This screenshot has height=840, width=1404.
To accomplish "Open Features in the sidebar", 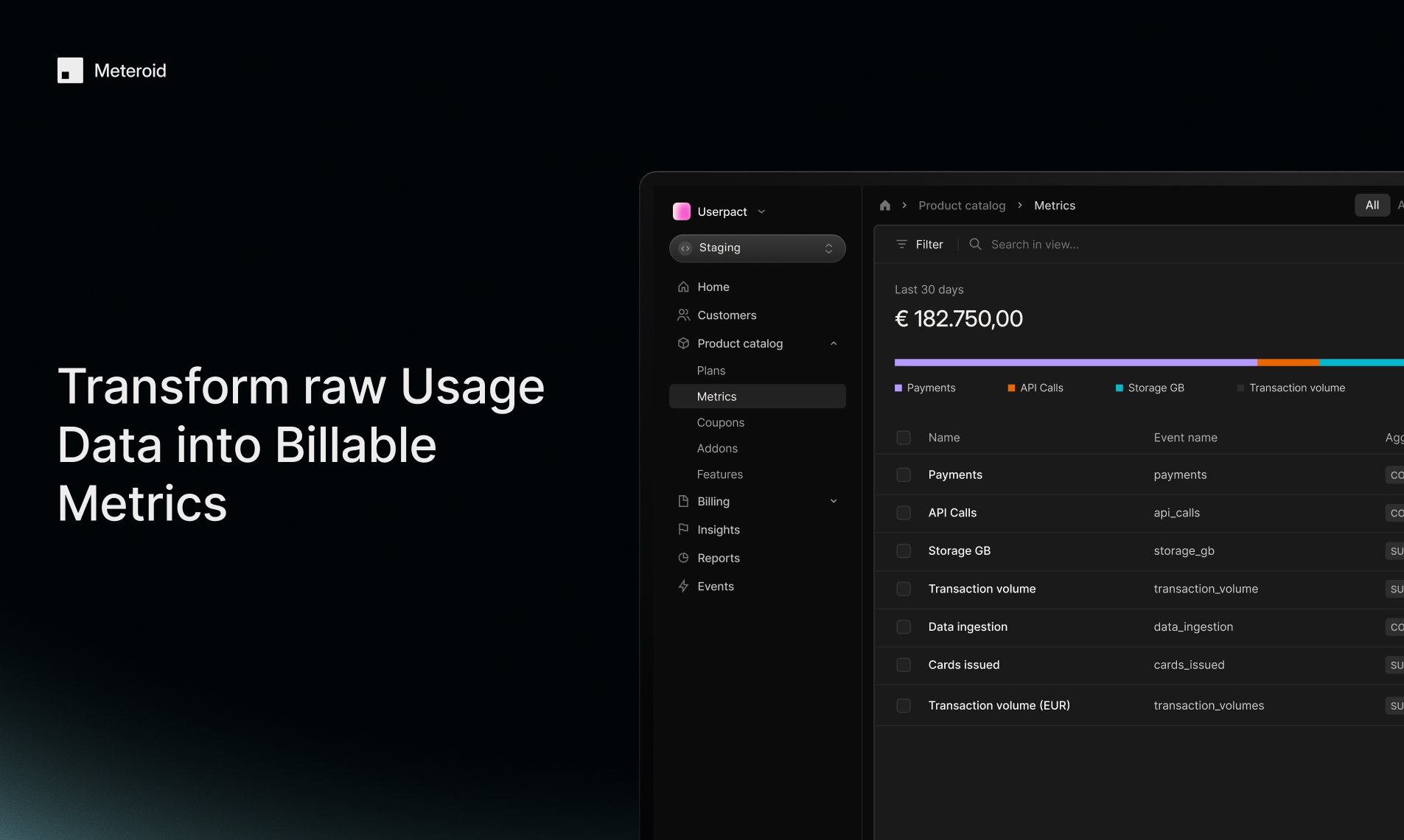I will coord(720,475).
